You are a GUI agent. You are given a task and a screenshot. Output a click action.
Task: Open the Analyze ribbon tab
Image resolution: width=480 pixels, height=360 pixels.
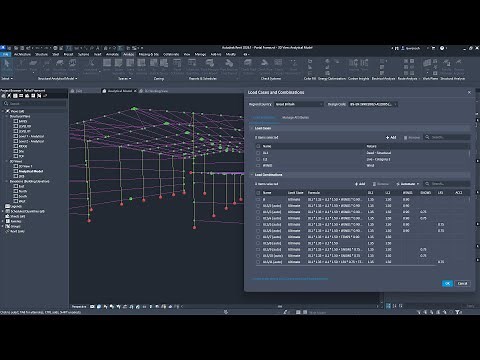click(129, 54)
